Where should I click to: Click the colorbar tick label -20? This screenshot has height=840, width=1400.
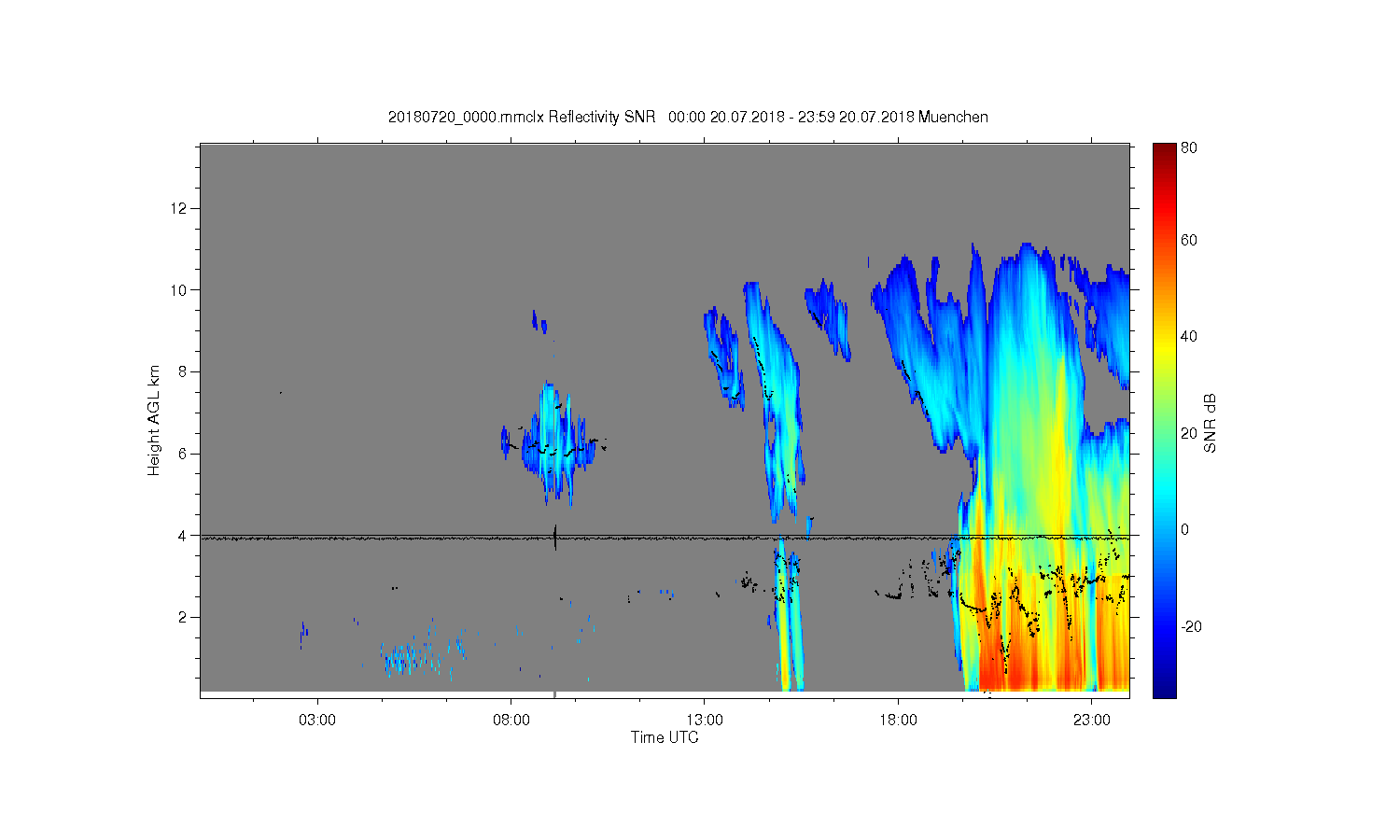pyautogui.click(x=1191, y=626)
